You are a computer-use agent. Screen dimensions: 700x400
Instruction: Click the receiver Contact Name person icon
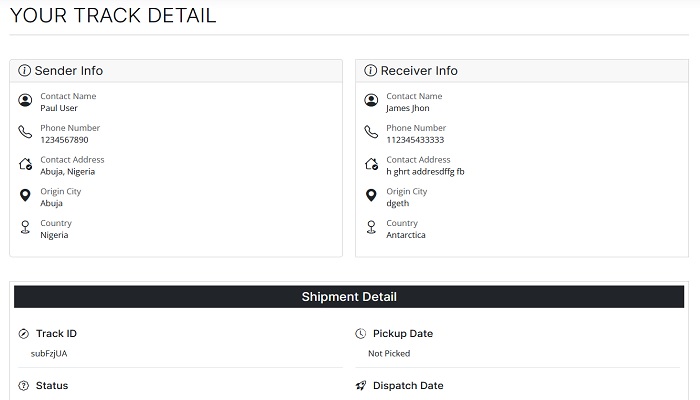coord(371,101)
